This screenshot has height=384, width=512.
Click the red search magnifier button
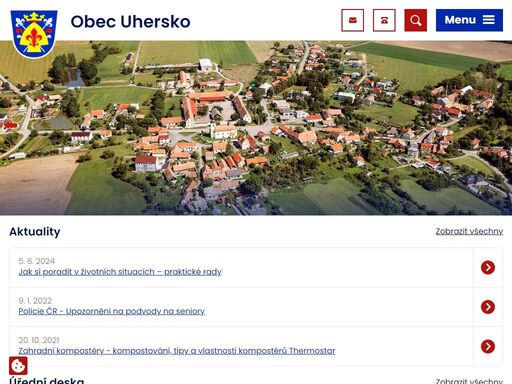coord(416,20)
